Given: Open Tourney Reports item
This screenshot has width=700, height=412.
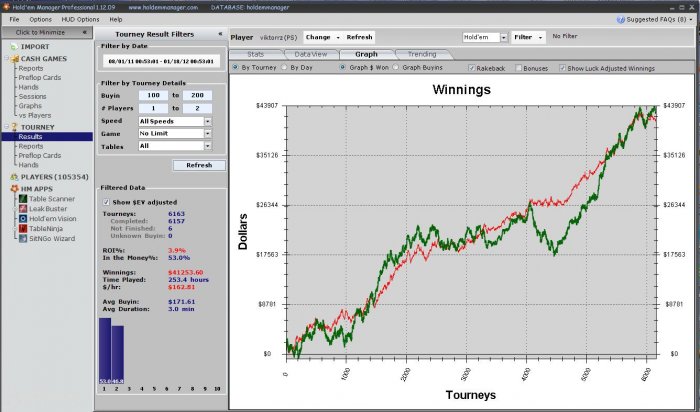Looking at the screenshot, I should (x=31, y=146).
